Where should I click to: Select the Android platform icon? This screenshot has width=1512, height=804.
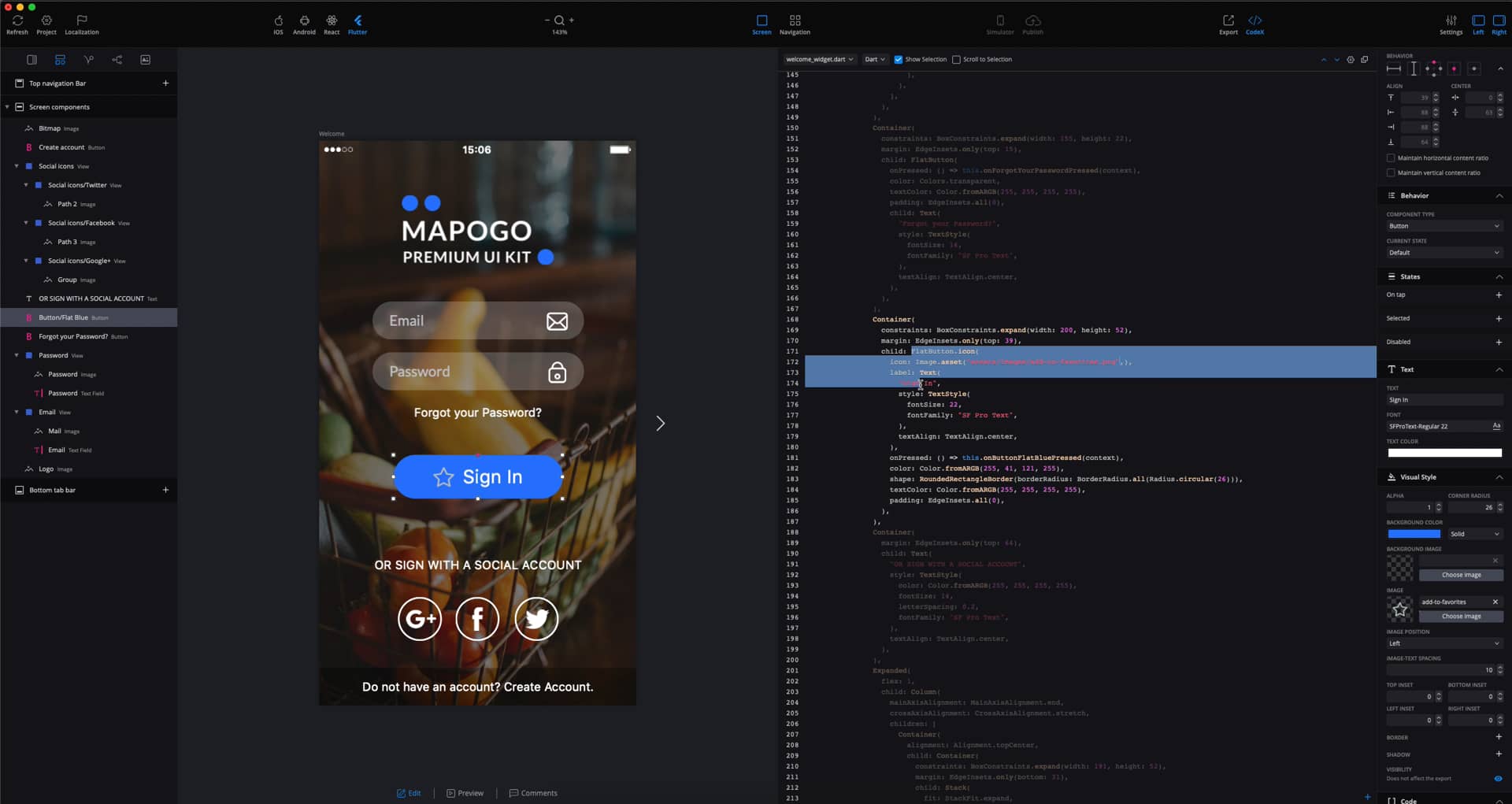(304, 24)
